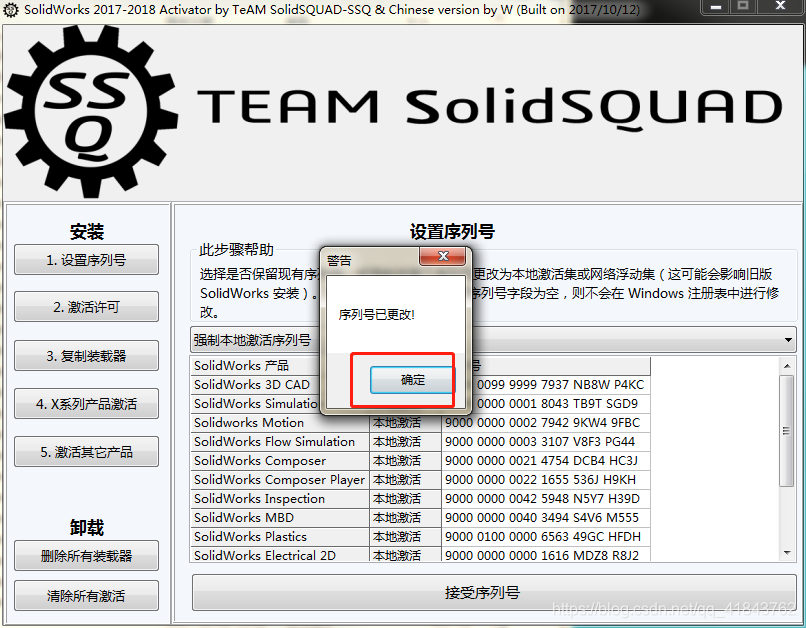This screenshot has height=628, width=806.
Task: Click the serial list scroll down arrow
Action: tap(787, 553)
